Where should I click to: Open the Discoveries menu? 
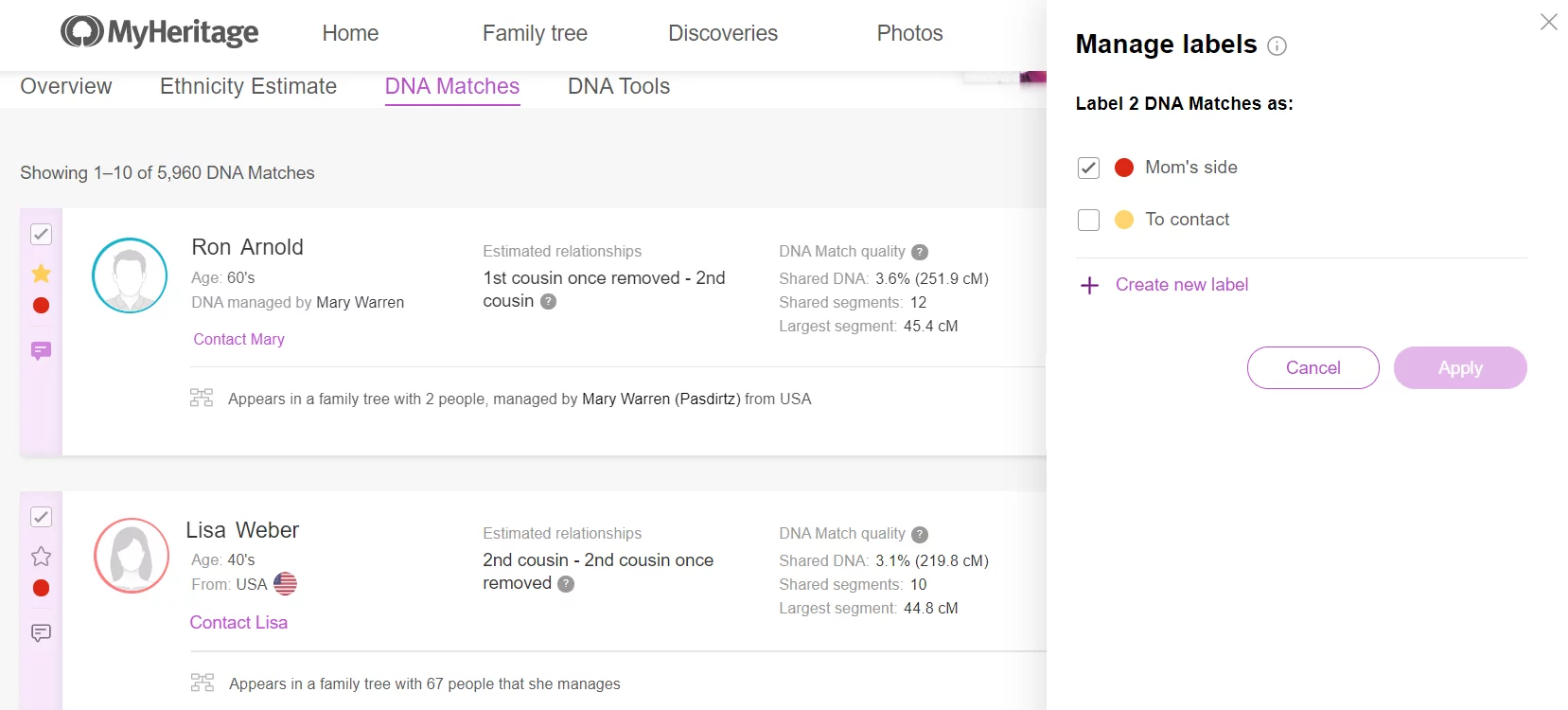tap(723, 33)
